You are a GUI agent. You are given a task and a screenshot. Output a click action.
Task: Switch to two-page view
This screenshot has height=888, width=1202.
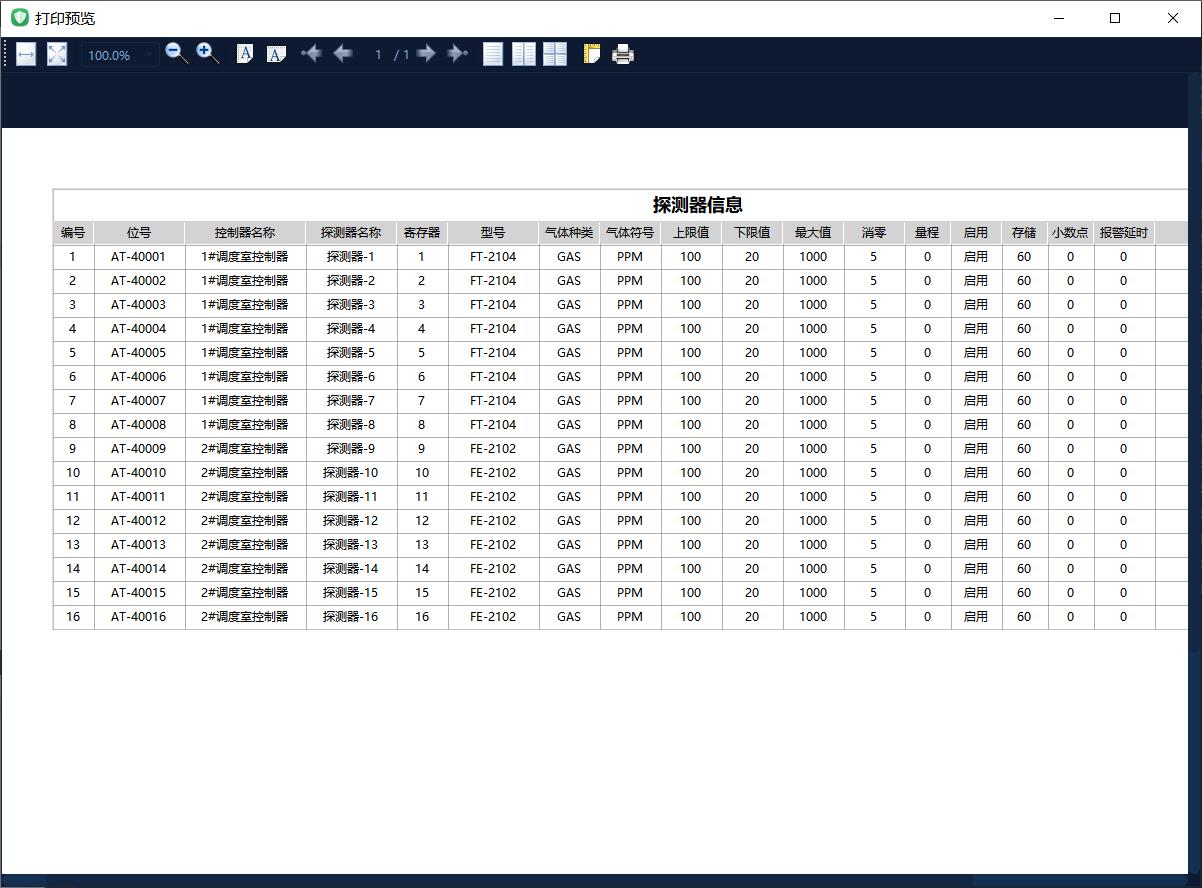point(524,54)
